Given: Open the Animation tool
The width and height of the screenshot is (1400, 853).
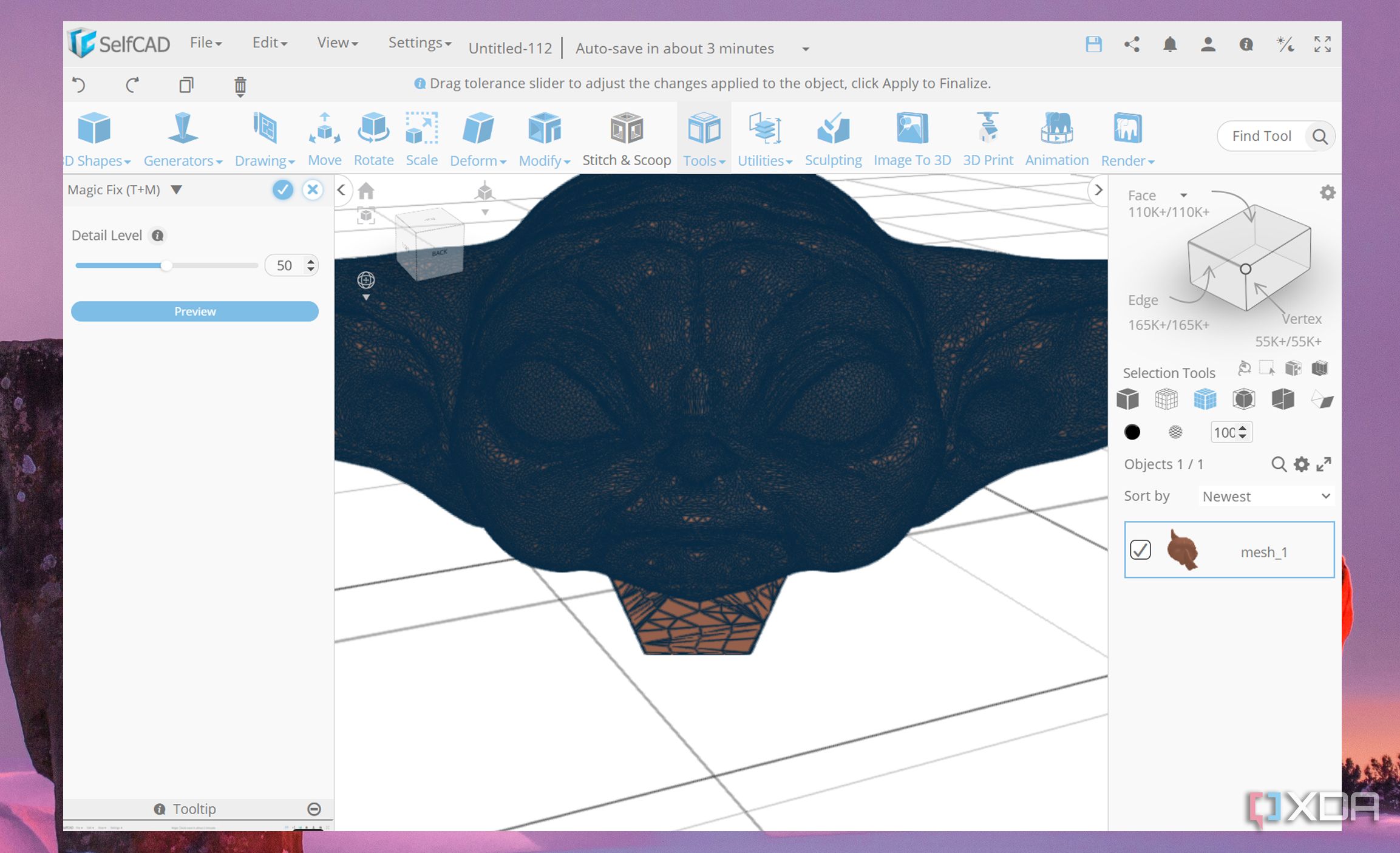Looking at the screenshot, I should [1057, 139].
